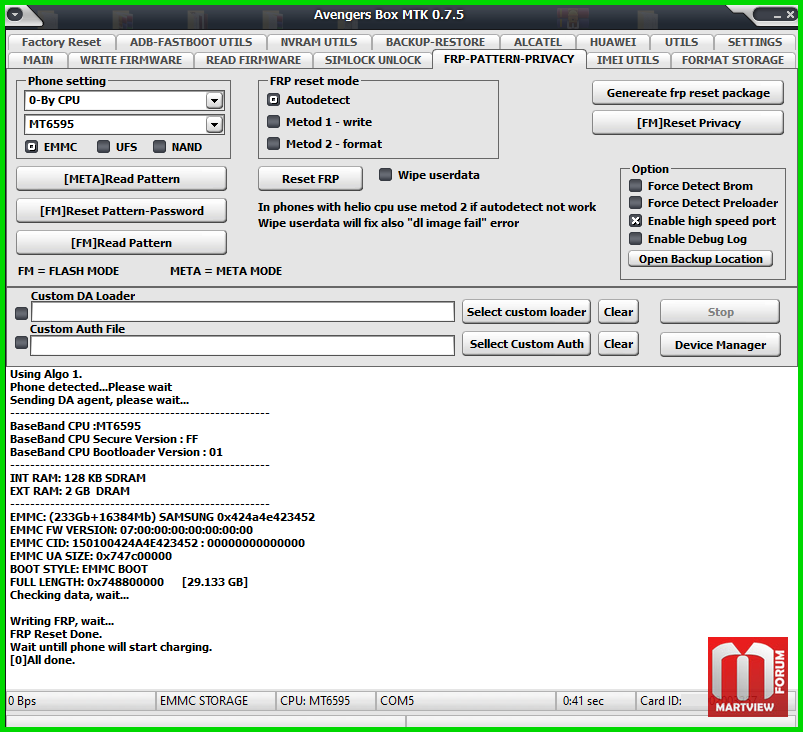Select UFS storage type
803x732 pixels.
click(104, 147)
